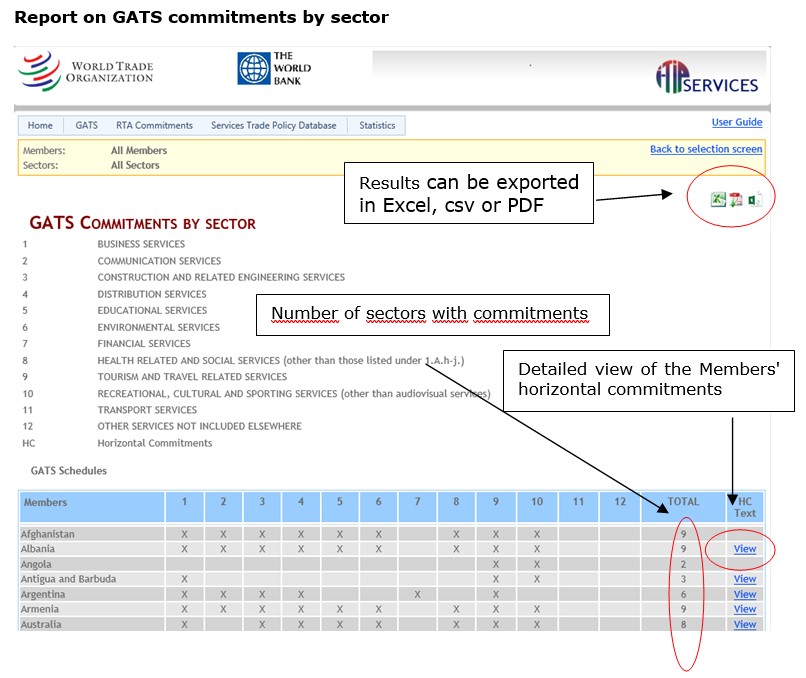
Task: Click the Horizontal Commitments legend entry
Action: point(155,443)
